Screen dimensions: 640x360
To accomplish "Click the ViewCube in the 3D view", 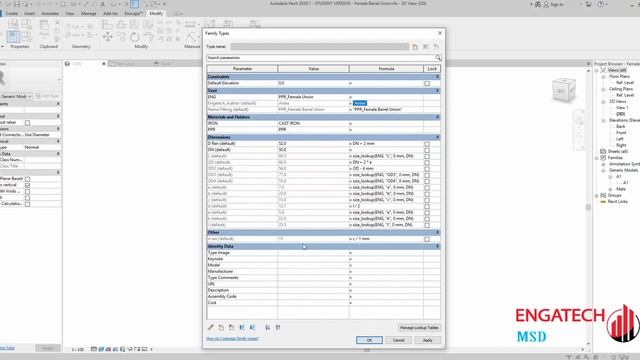I will click(564, 90).
